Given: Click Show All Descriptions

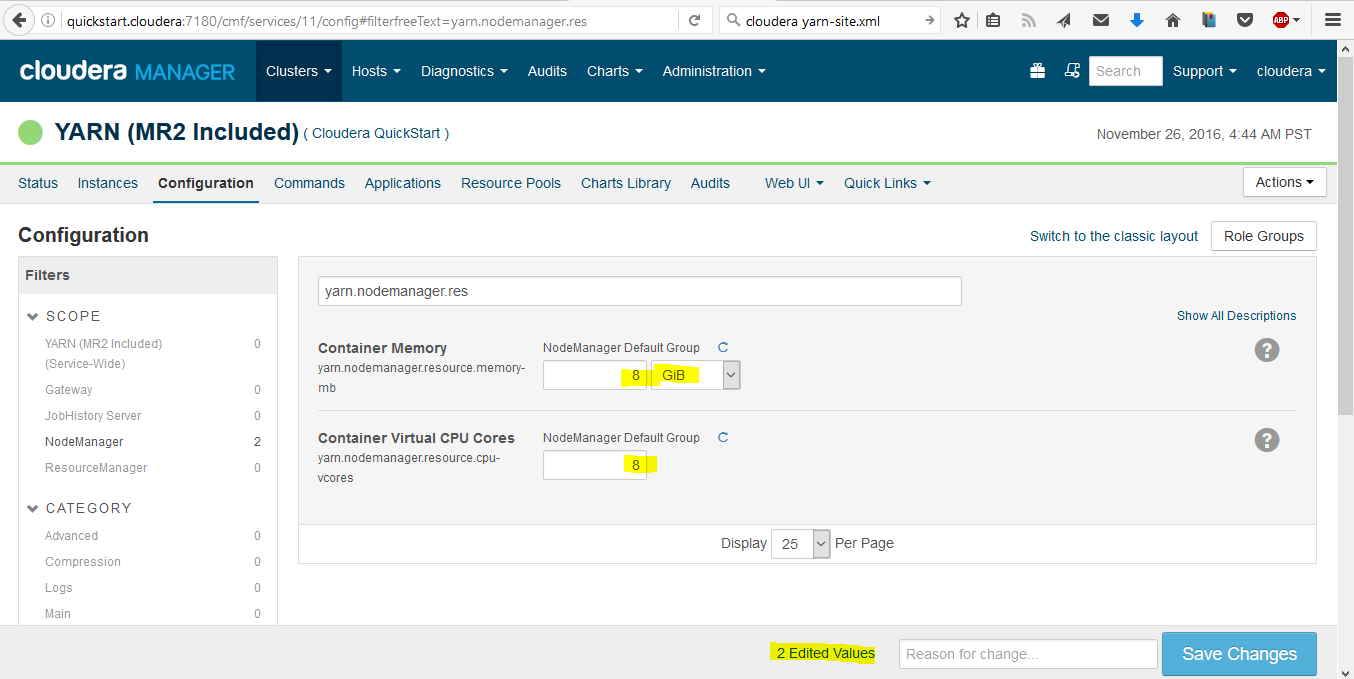Looking at the screenshot, I should [x=1236, y=315].
